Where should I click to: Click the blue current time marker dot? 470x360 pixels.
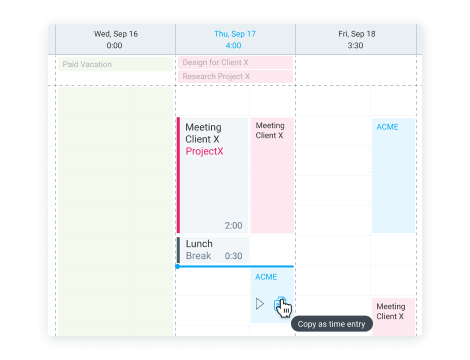(x=178, y=266)
